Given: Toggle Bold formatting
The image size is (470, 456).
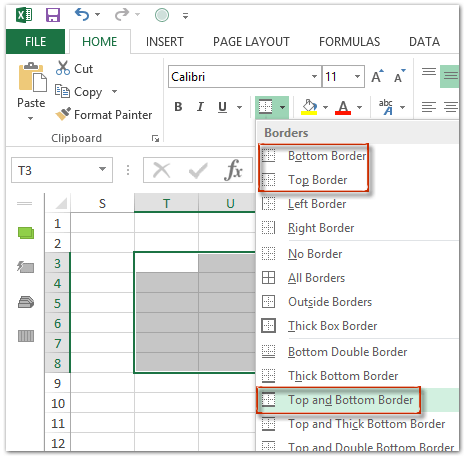Looking at the screenshot, I should click(x=178, y=107).
